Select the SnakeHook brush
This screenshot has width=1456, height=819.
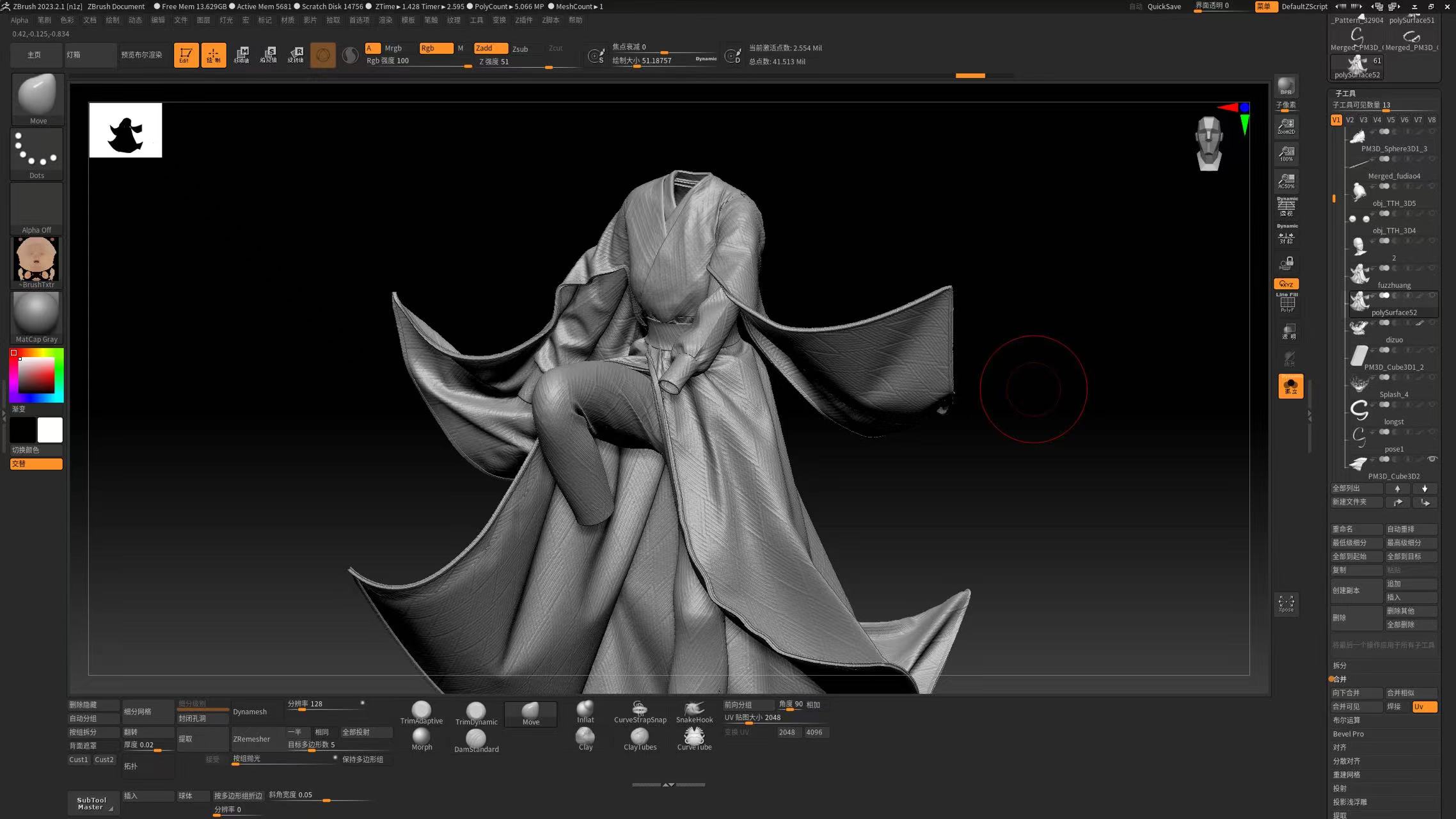pyautogui.click(x=694, y=711)
